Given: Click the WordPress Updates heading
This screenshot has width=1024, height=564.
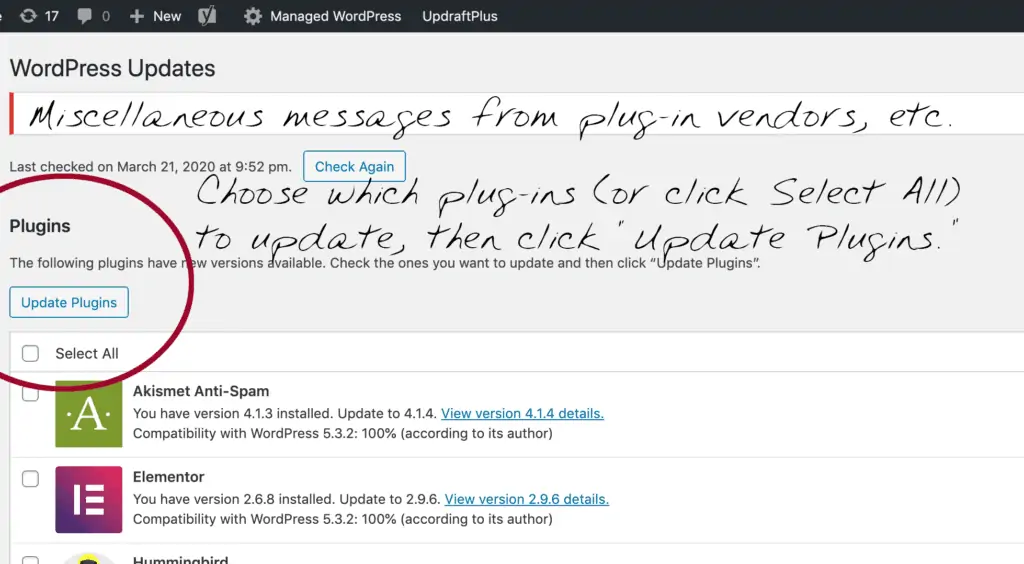Looking at the screenshot, I should (x=112, y=69).
